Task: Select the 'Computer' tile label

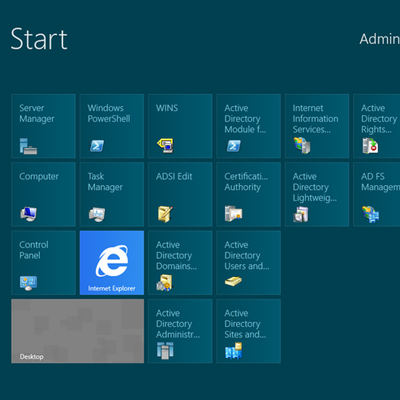Action: coord(39,177)
